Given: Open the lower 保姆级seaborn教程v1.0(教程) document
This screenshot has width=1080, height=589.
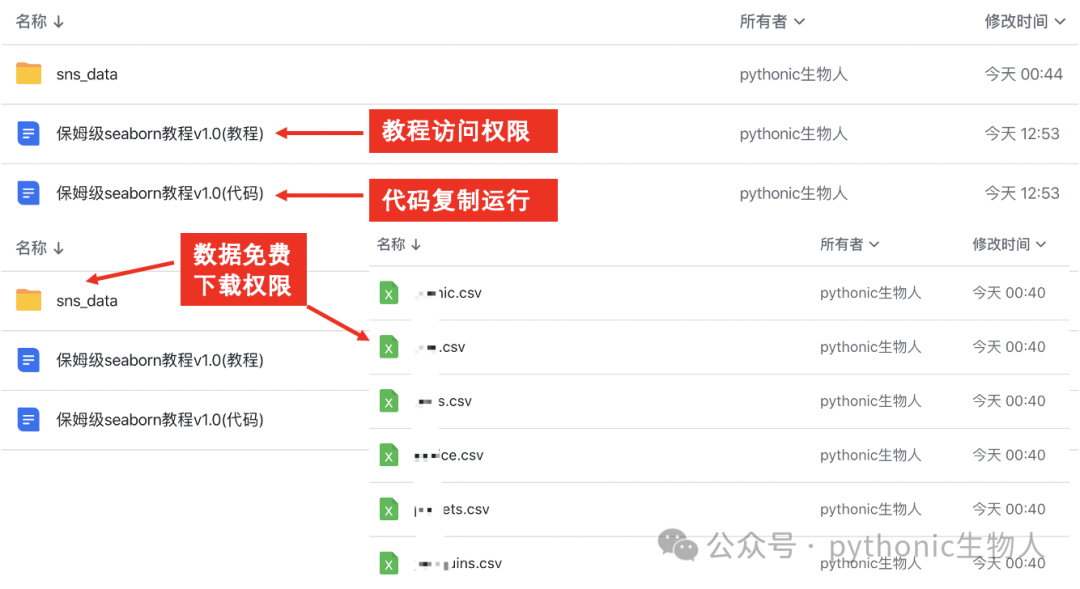Looking at the screenshot, I should pos(160,360).
